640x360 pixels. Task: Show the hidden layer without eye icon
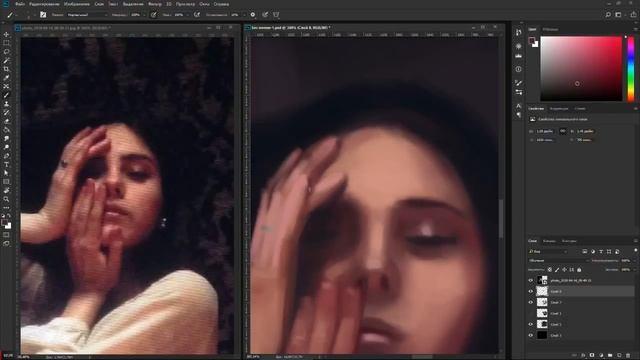[x=531, y=313]
